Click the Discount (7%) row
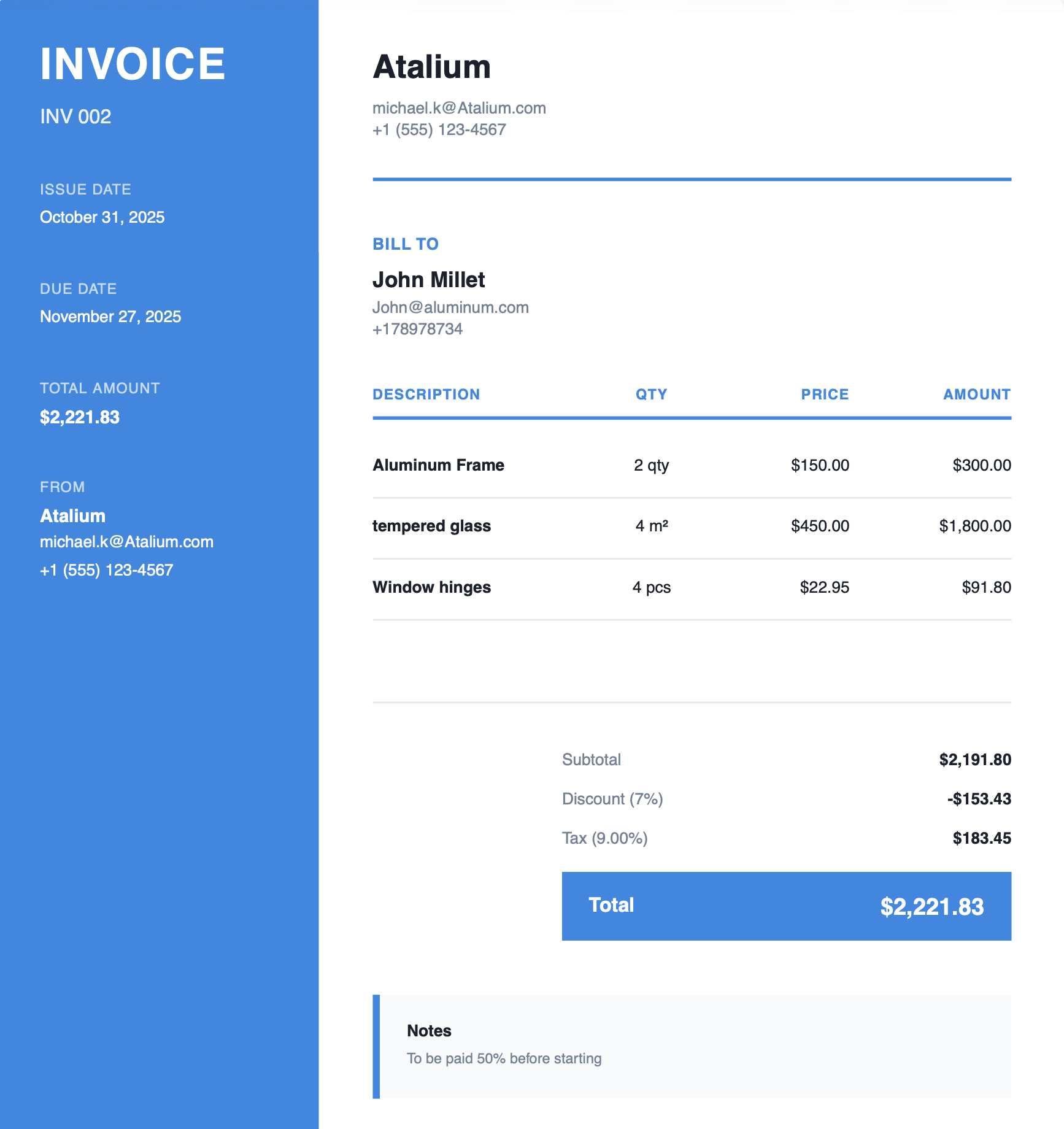Screen dimensions: 1064x1129 pyautogui.click(x=612, y=798)
